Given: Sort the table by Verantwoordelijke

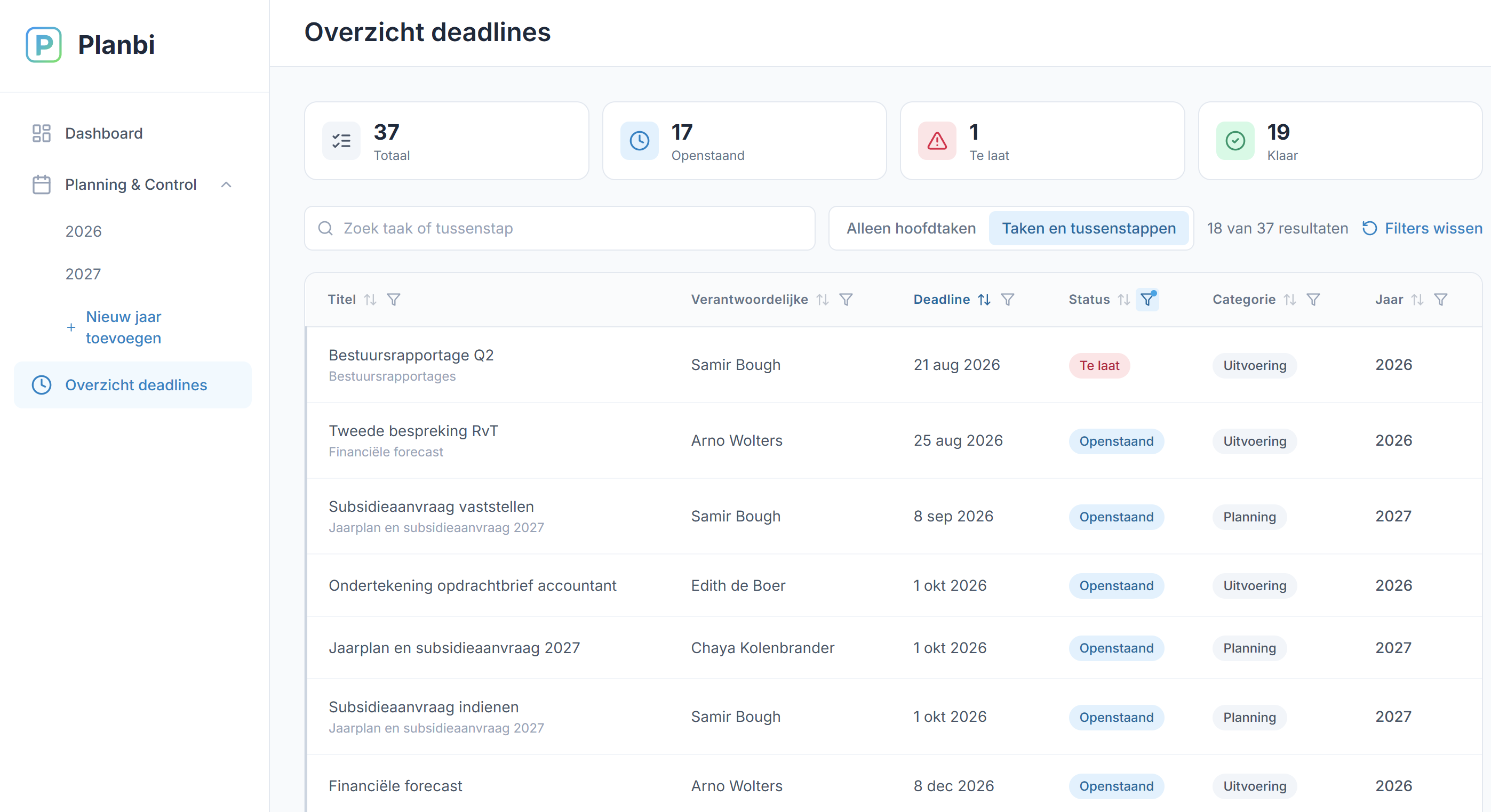Looking at the screenshot, I should (823, 300).
